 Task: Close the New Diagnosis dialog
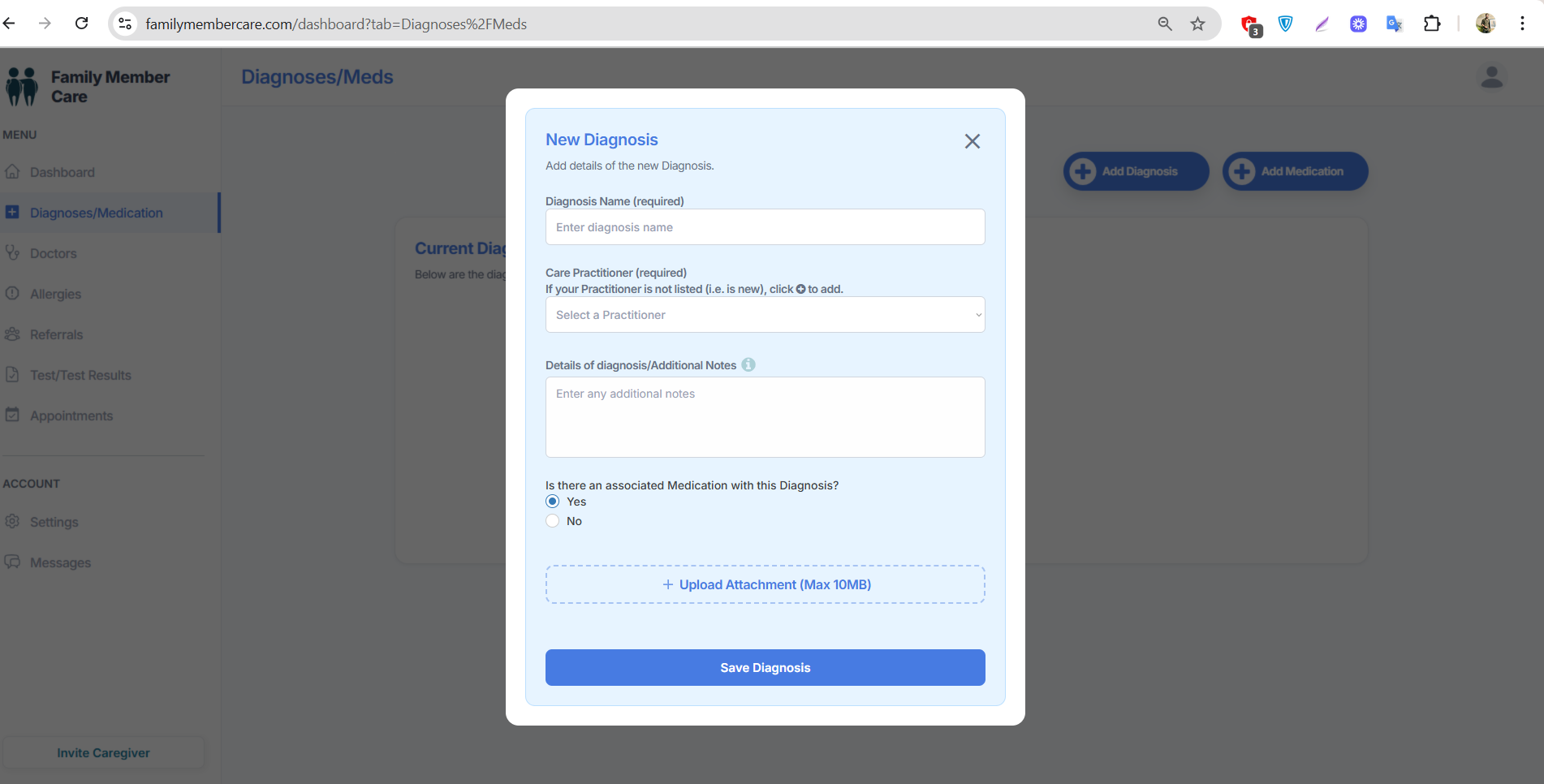pos(972,141)
